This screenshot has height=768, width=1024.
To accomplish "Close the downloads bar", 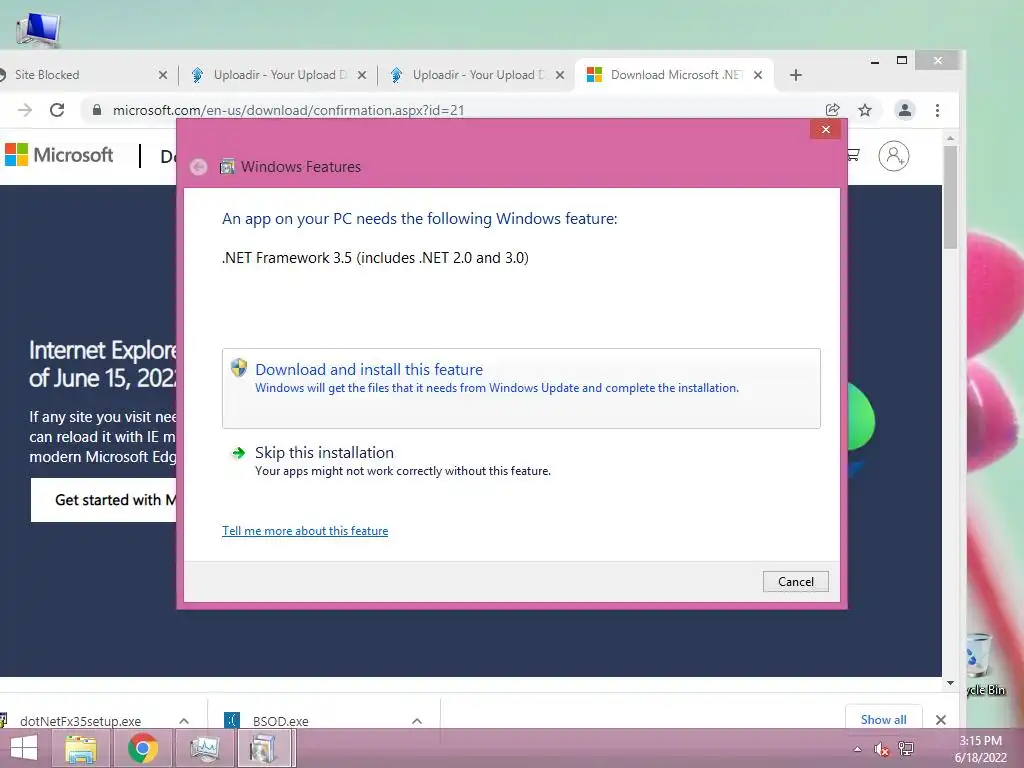I will pyautogui.click(x=940, y=720).
